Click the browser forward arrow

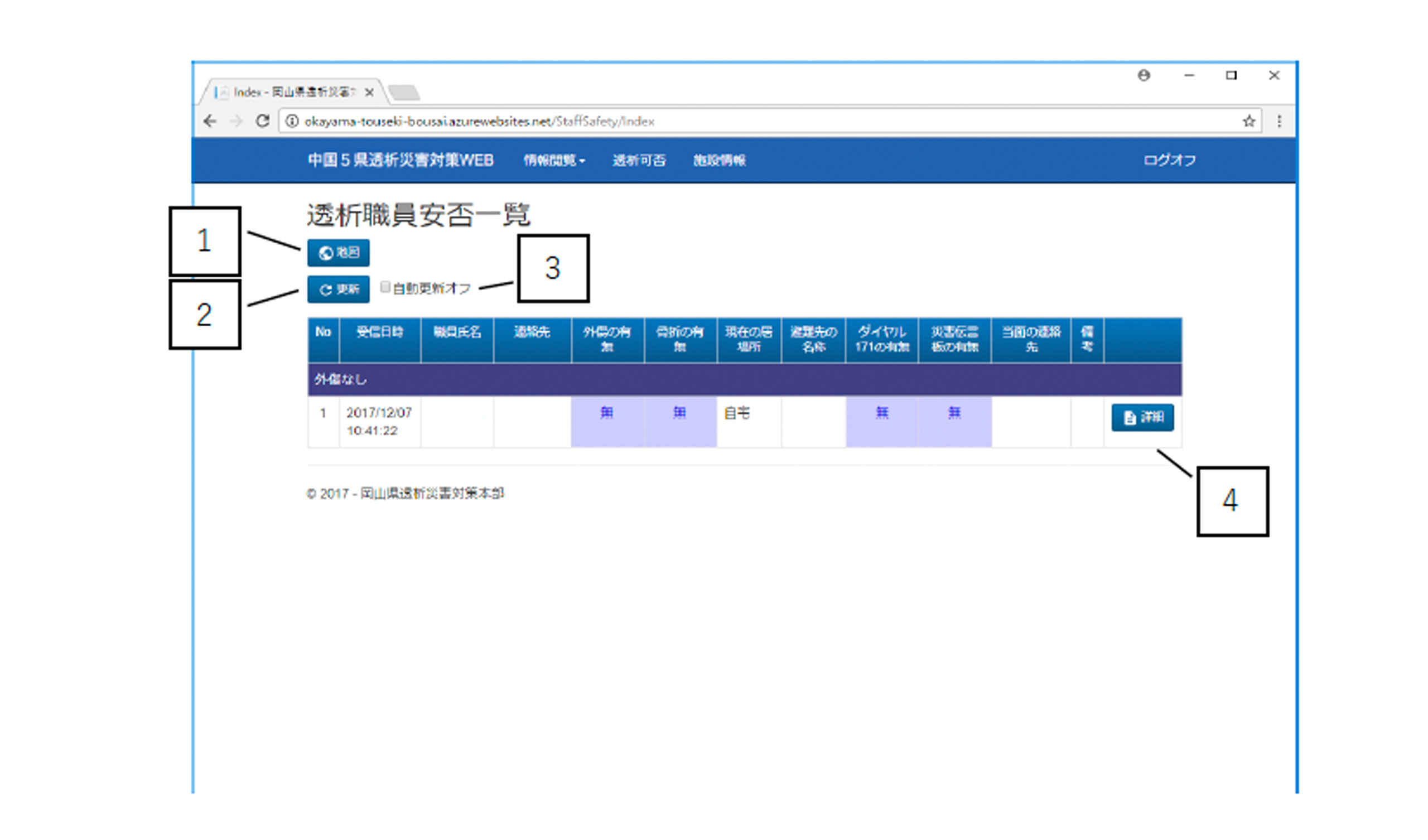coord(237,121)
